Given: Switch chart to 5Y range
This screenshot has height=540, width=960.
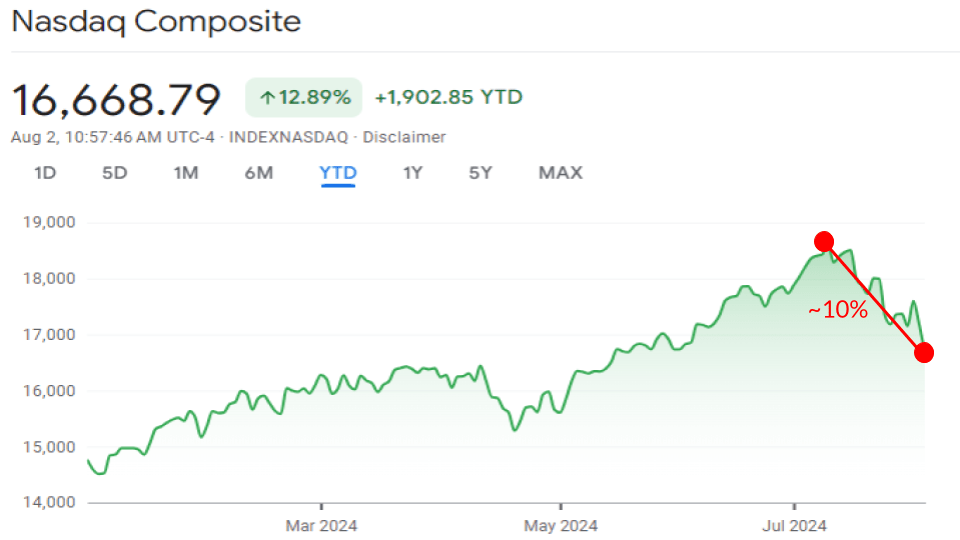Looking at the screenshot, I should [x=481, y=173].
